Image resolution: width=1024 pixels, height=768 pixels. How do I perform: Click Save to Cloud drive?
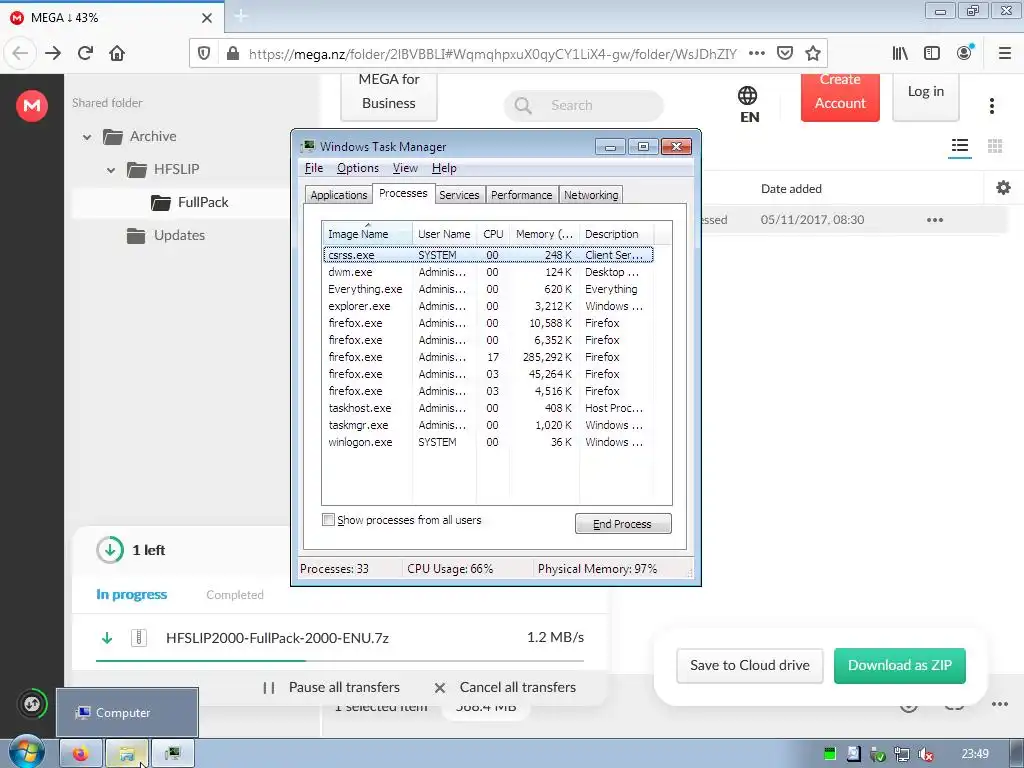(749, 665)
